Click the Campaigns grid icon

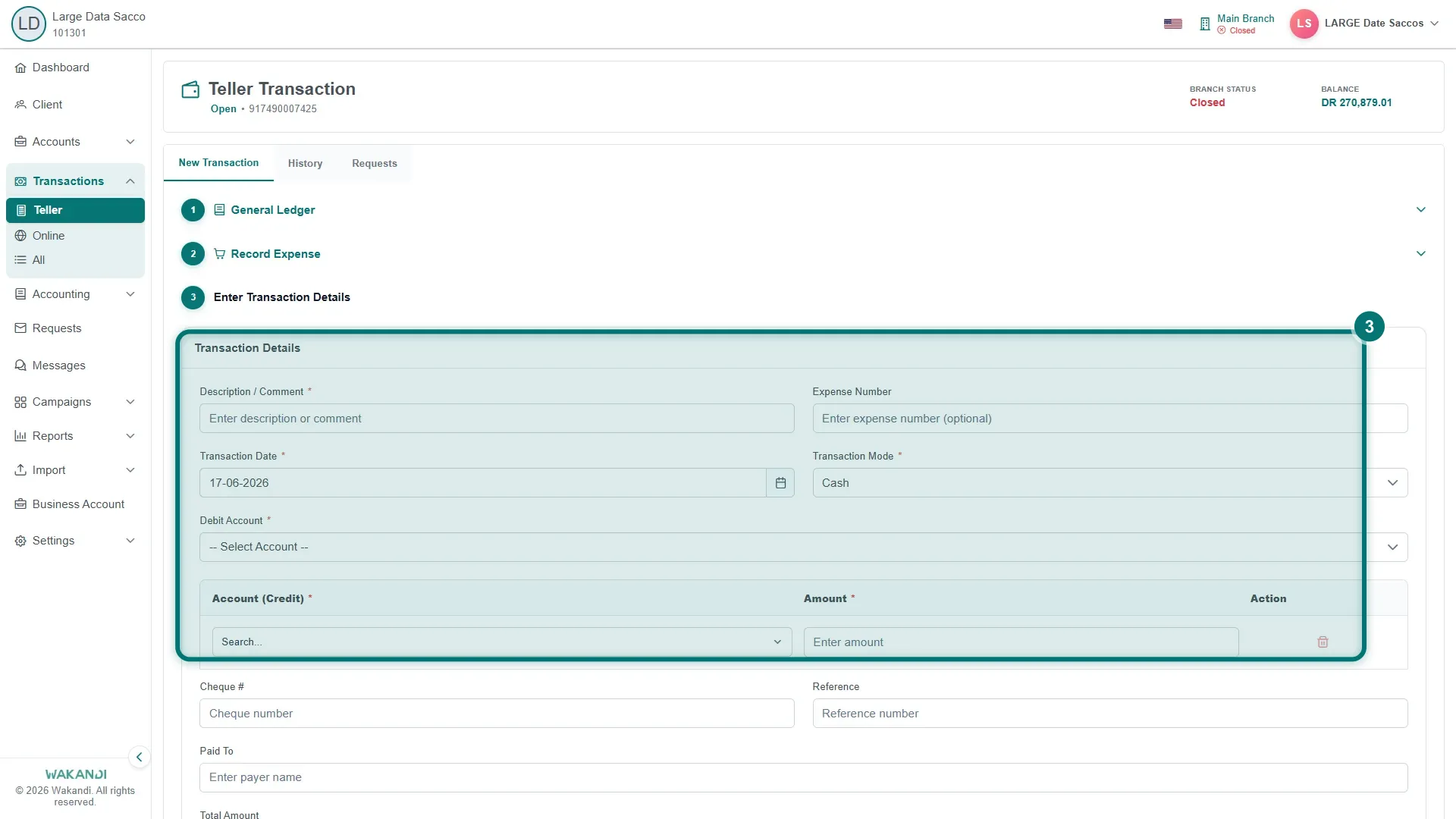coord(20,402)
